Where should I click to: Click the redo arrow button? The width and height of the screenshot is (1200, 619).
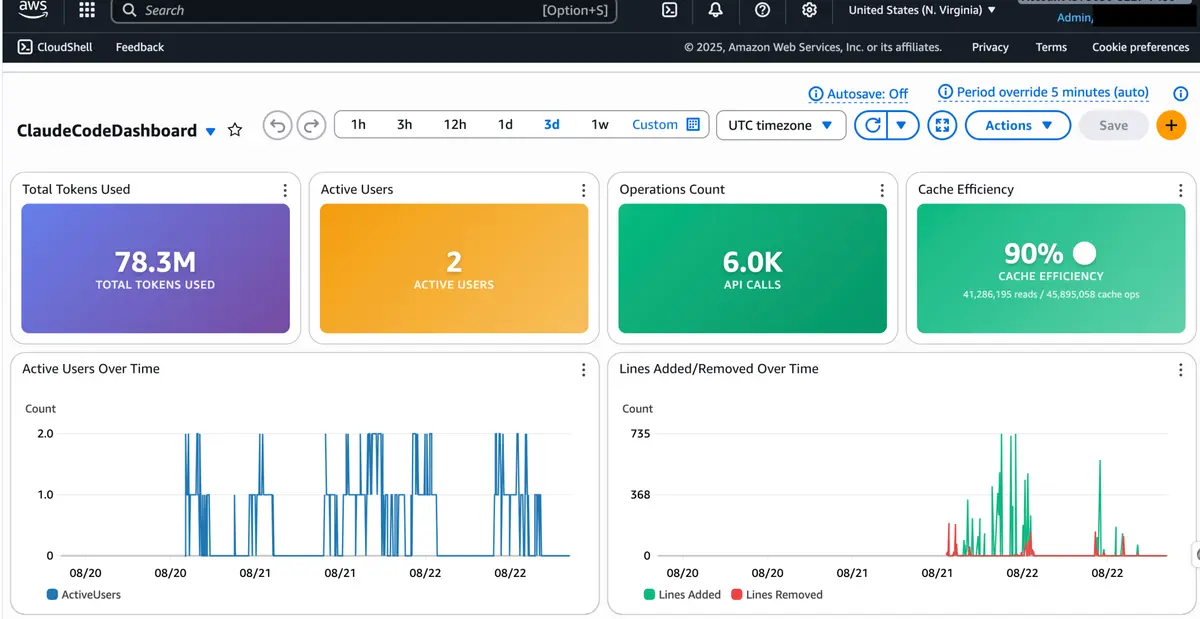point(312,125)
